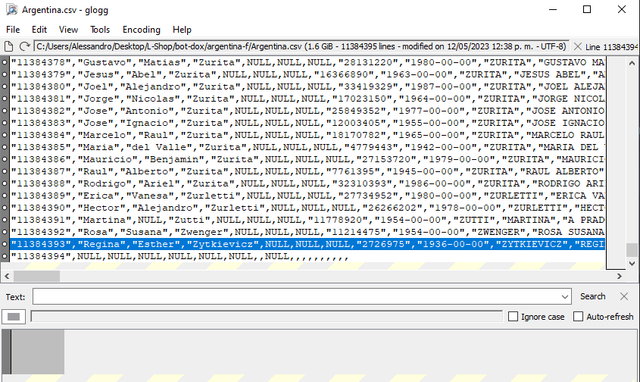Click the horizontal scrollbar right arrow
The height and width of the screenshot is (382, 640).
(620, 276)
